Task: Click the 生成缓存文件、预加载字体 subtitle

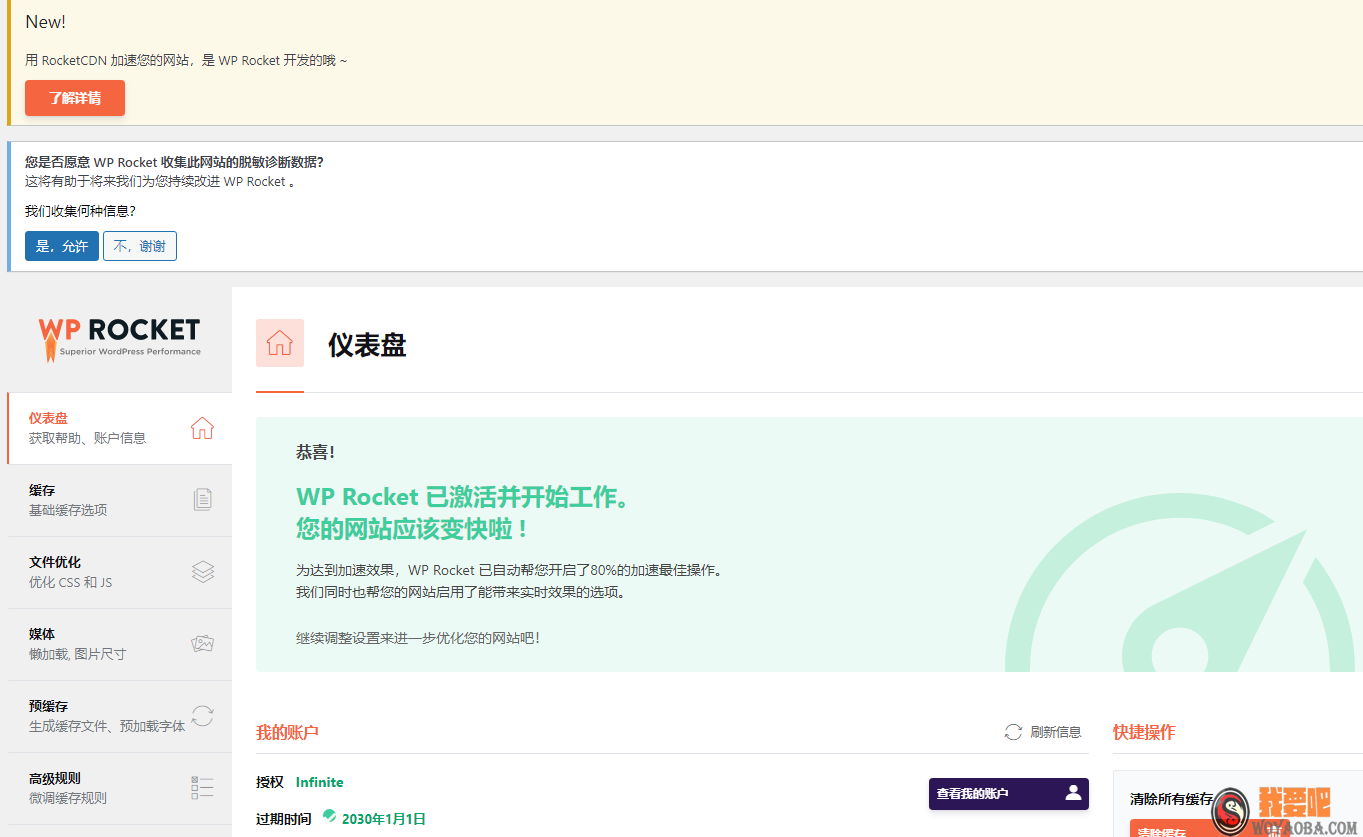Action: pyautogui.click(x=107, y=726)
